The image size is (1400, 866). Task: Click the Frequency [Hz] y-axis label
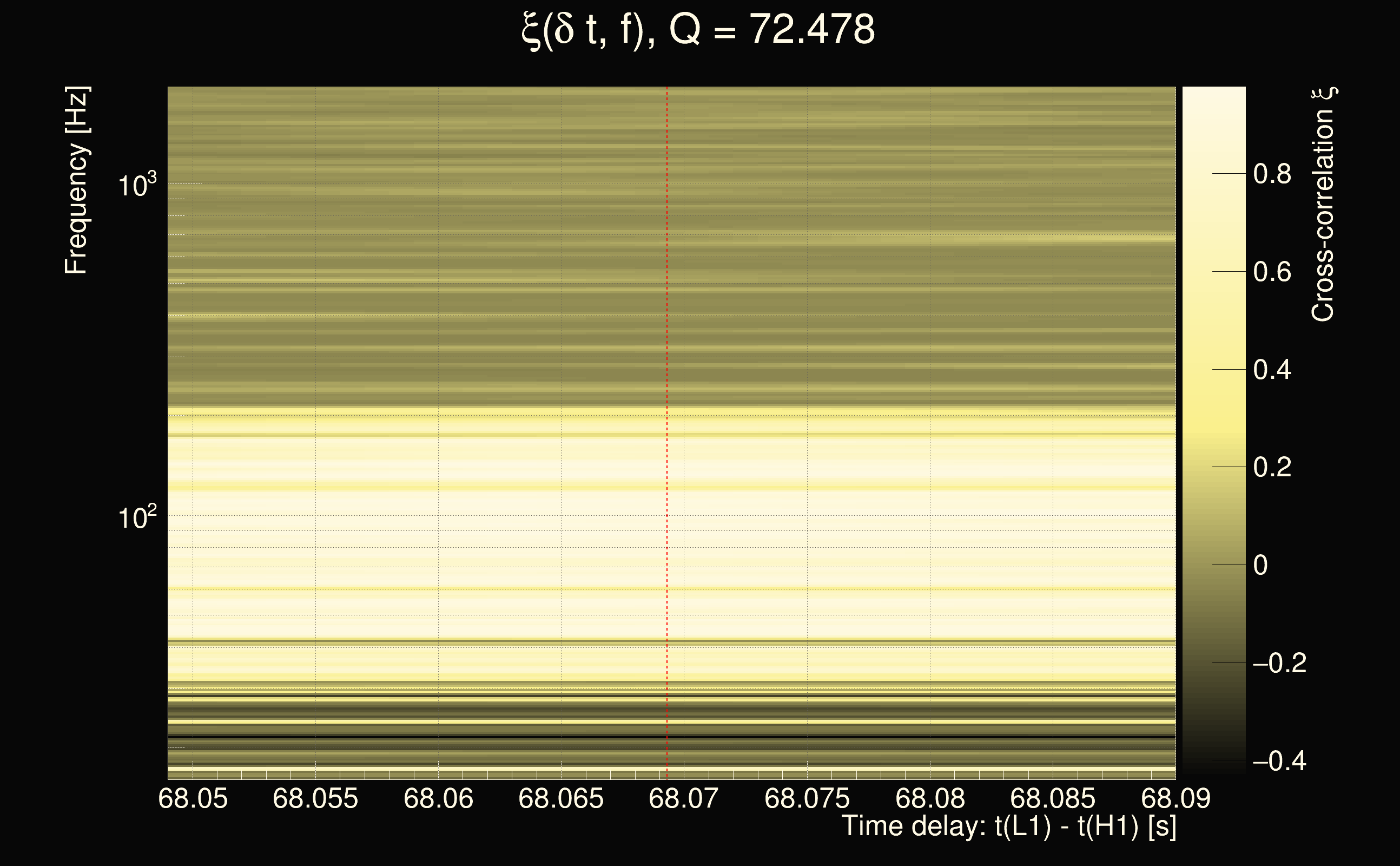(x=76, y=180)
